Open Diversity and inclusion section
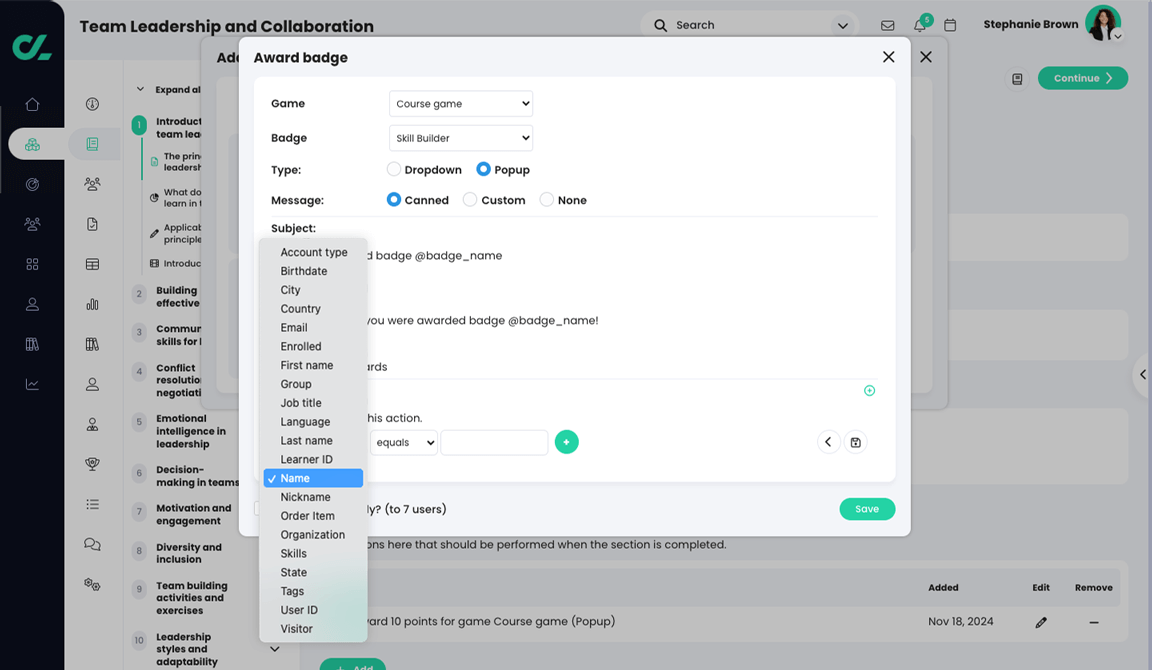The width and height of the screenshot is (1152, 670). pyautogui.click(x=189, y=553)
